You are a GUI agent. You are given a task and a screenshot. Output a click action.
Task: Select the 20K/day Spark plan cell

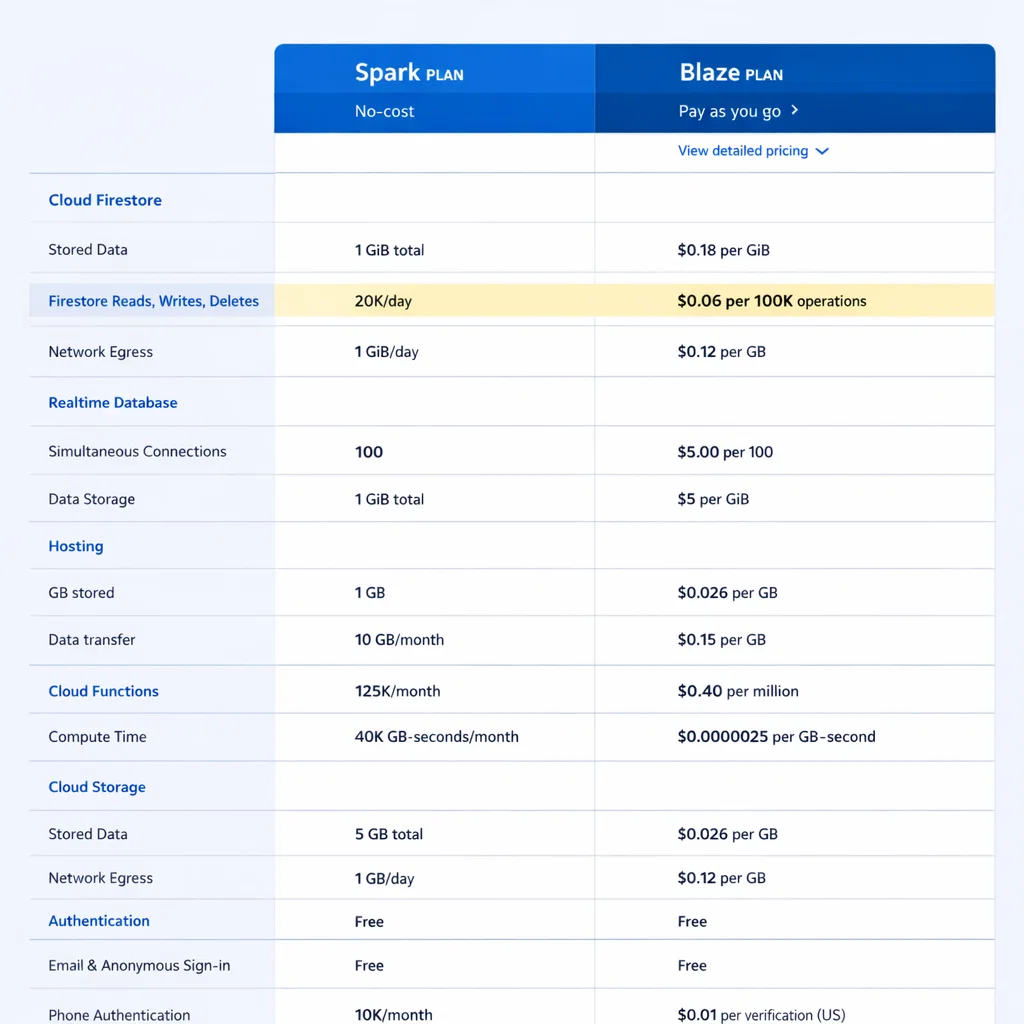point(383,301)
